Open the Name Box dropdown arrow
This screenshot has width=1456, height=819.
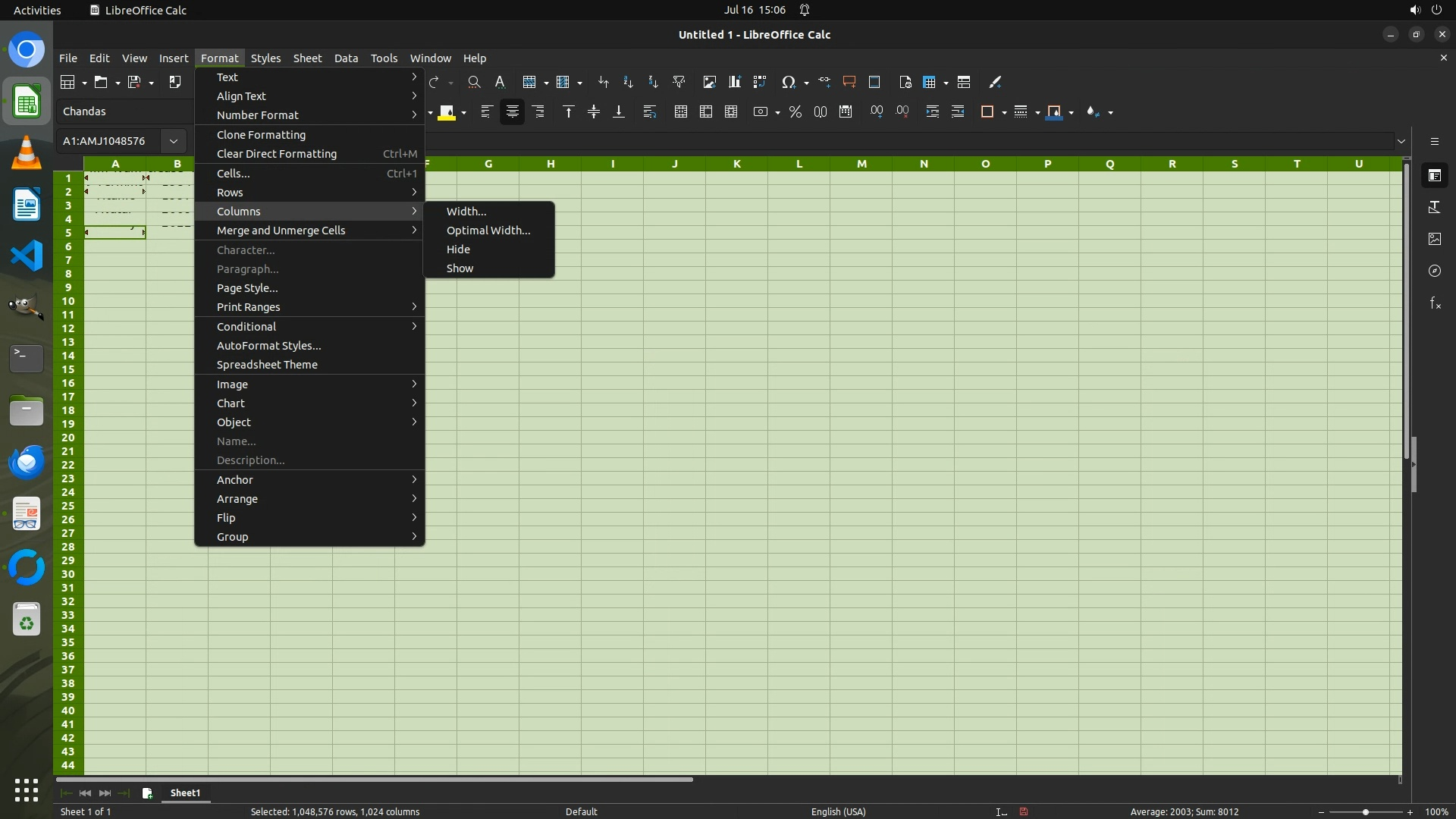point(174,141)
